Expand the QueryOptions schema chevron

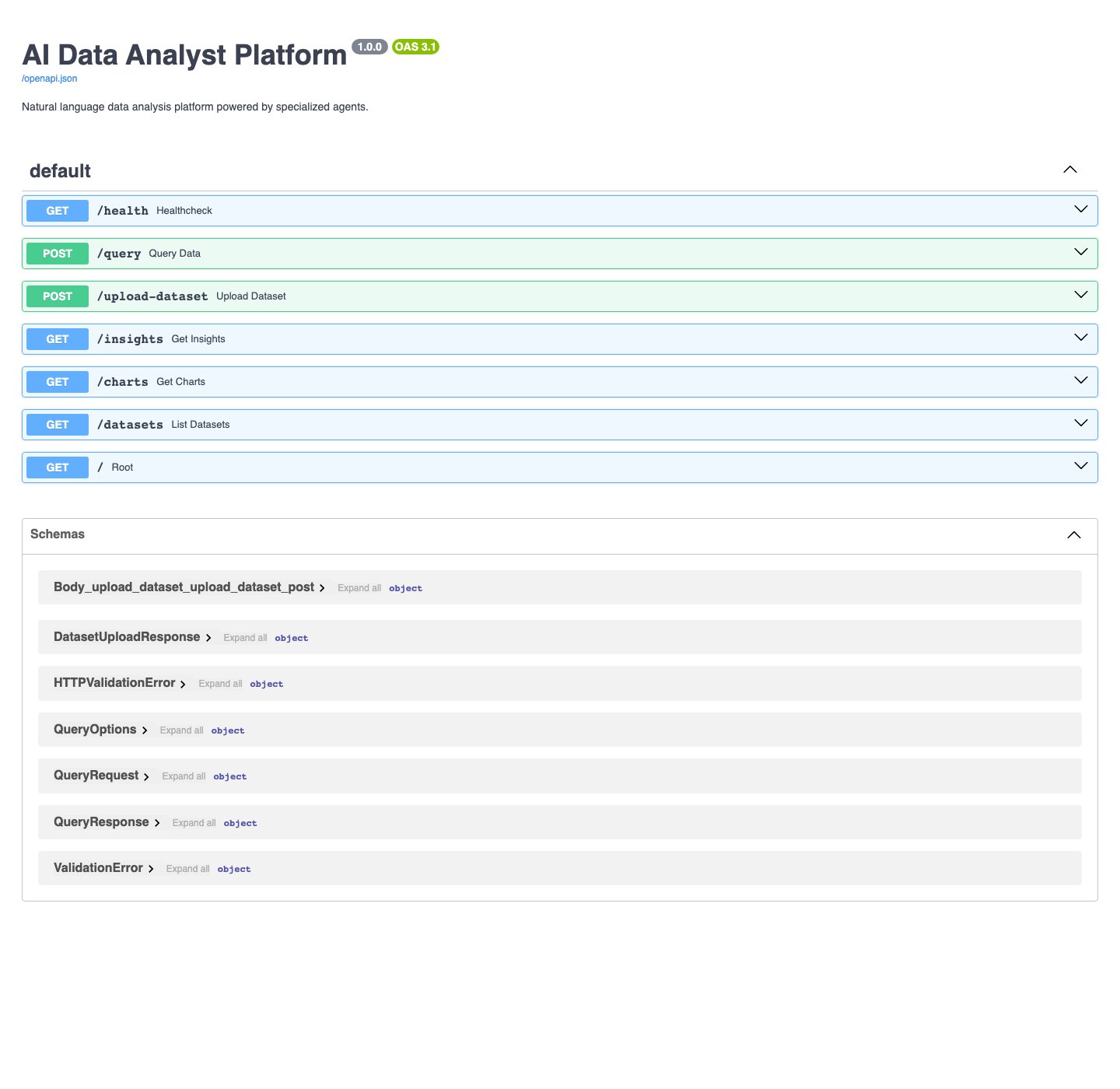(145, 730)
